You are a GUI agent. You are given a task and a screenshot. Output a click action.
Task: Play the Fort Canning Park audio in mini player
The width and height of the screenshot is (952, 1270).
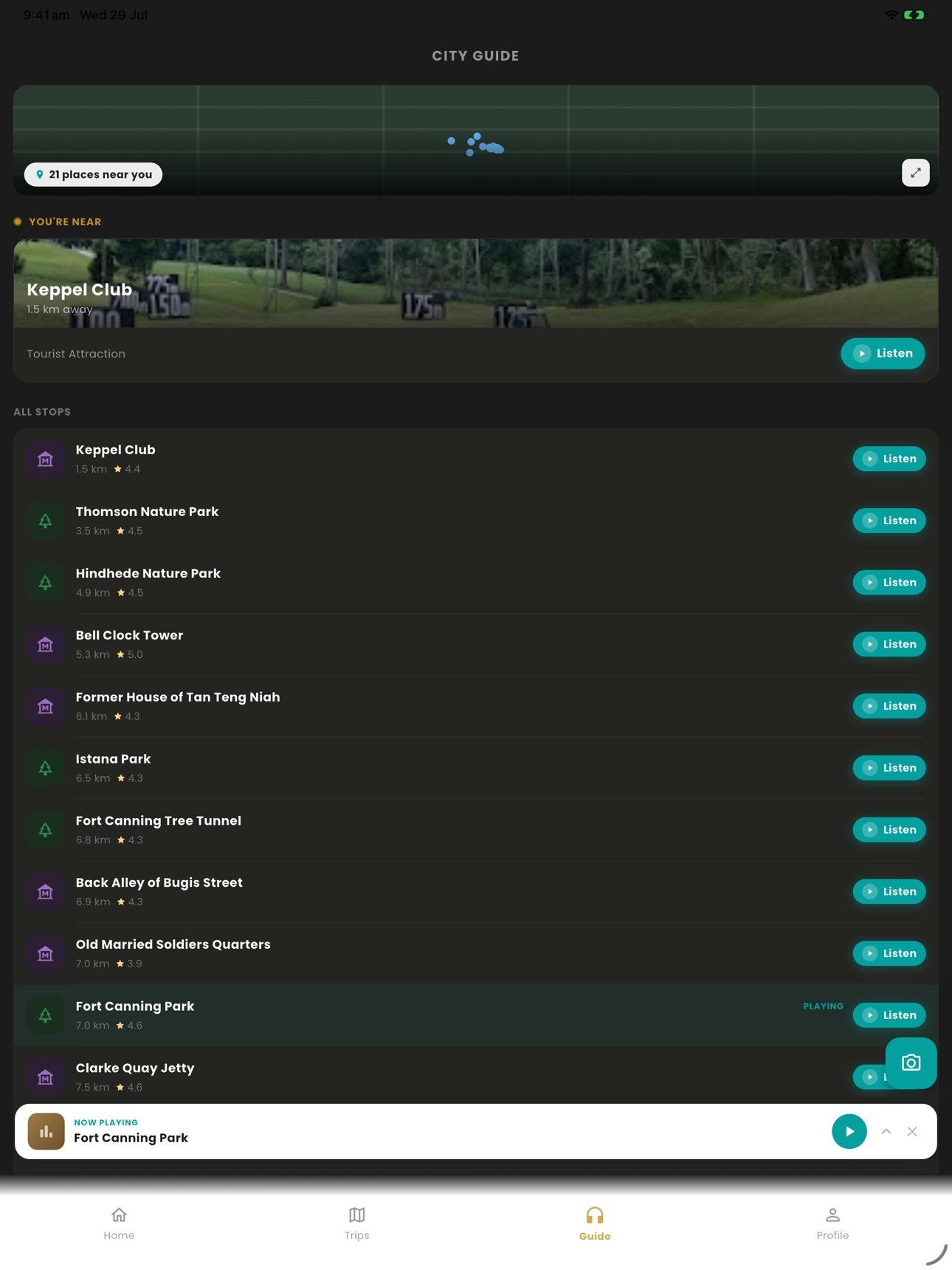849,1131
